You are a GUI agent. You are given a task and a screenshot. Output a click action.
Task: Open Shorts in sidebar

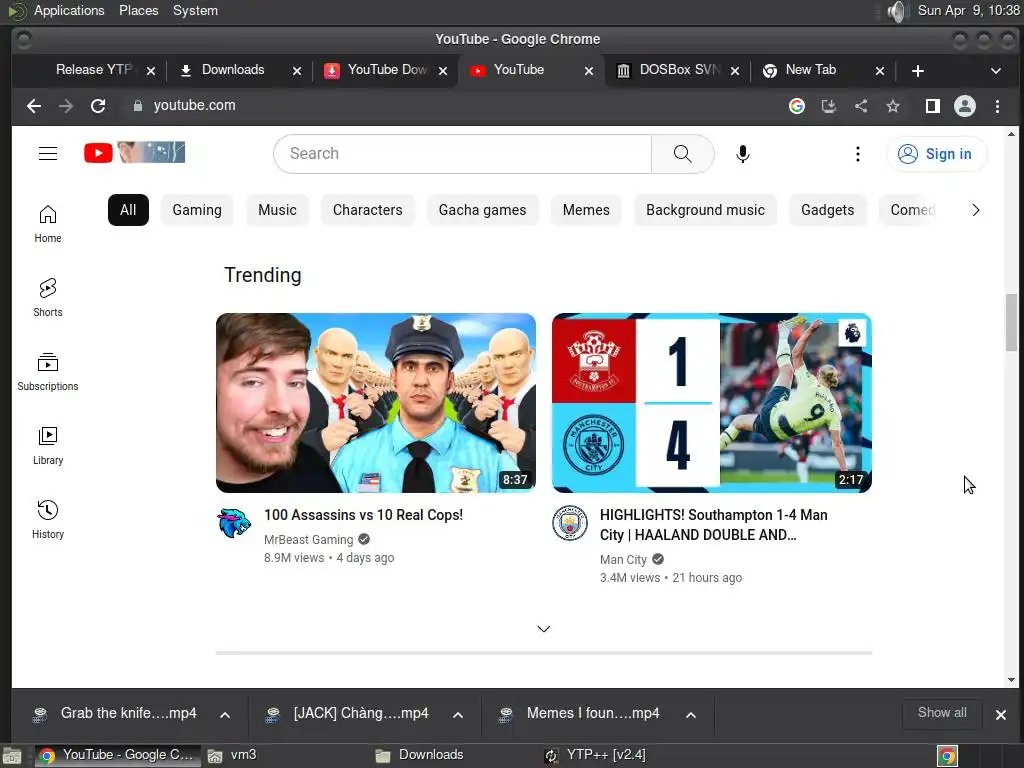(x=48, y=298)
